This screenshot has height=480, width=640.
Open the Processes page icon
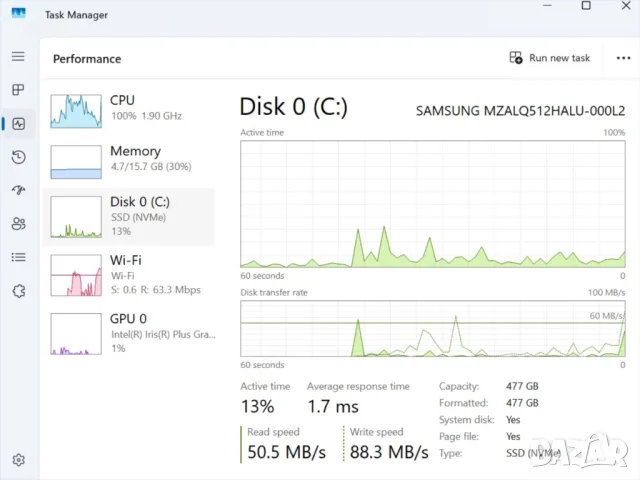pyautogui.click(x=18, y=90)
